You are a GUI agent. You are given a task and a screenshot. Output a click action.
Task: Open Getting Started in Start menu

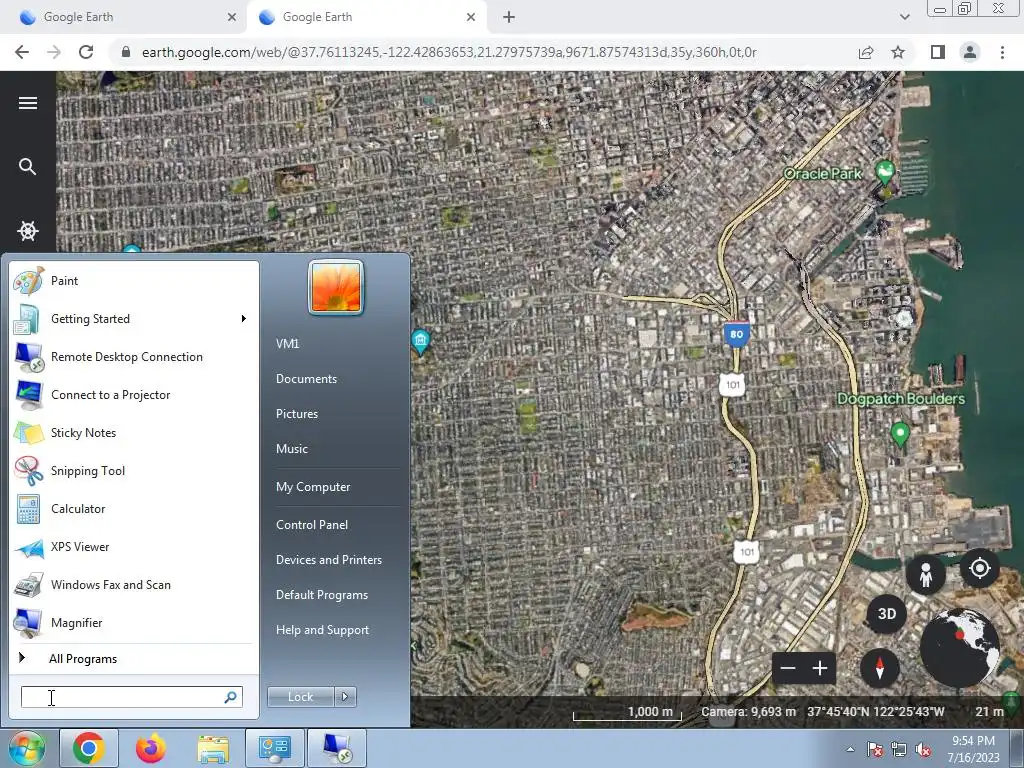point(133,319)
